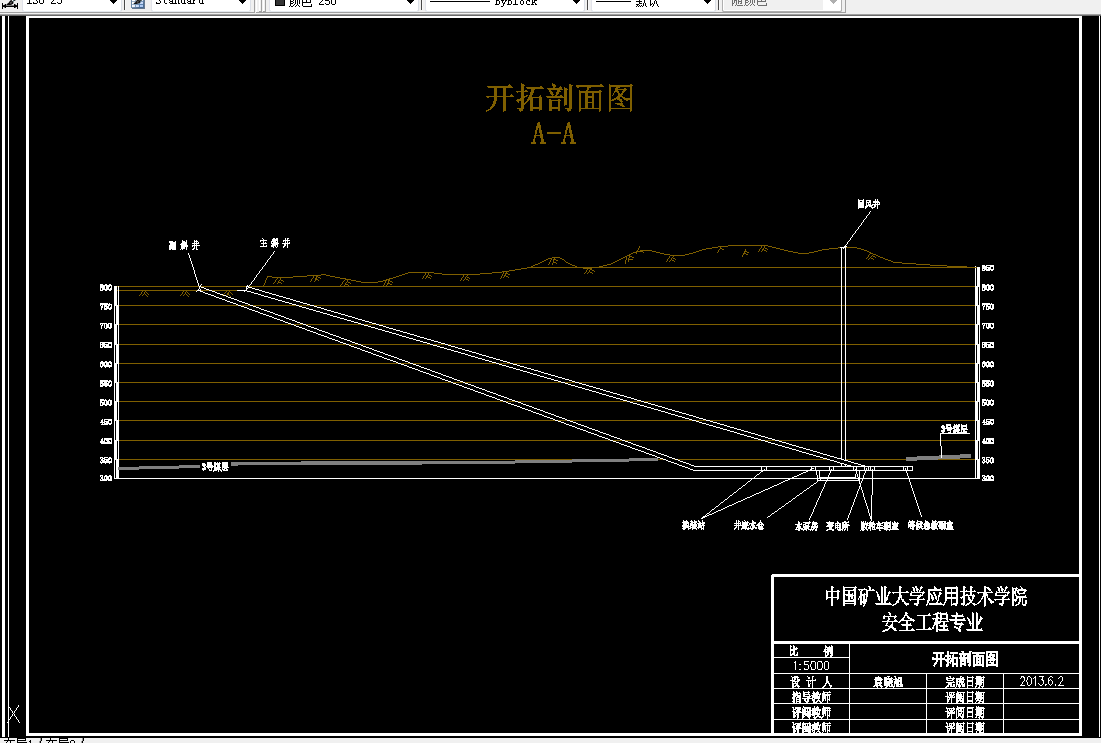Image resolution: width=1101 pixels, height=743 pixels.
Task: Click the UCS icon at bottom left
Action: (14, 715)
